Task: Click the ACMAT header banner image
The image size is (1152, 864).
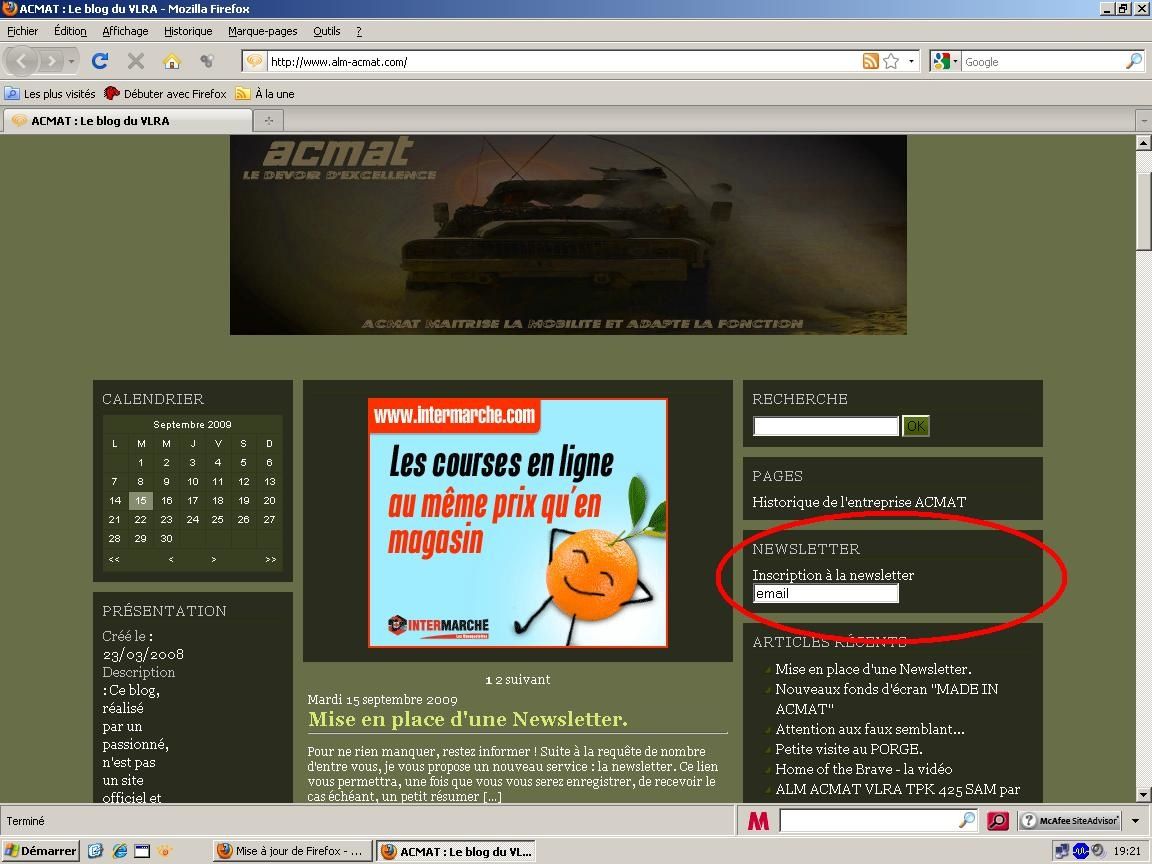Action: [568, 235]
